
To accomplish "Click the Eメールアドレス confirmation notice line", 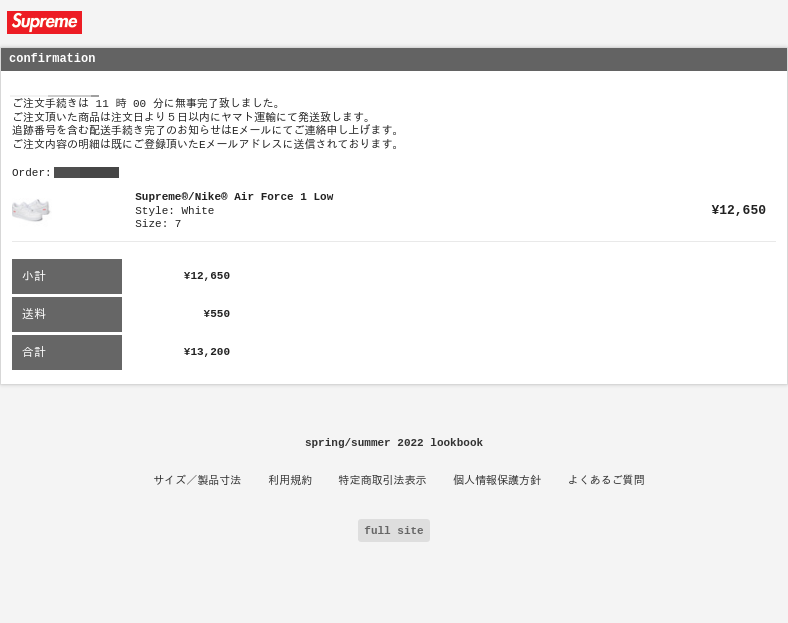I will pyautogui.click(x=206, y=144).
